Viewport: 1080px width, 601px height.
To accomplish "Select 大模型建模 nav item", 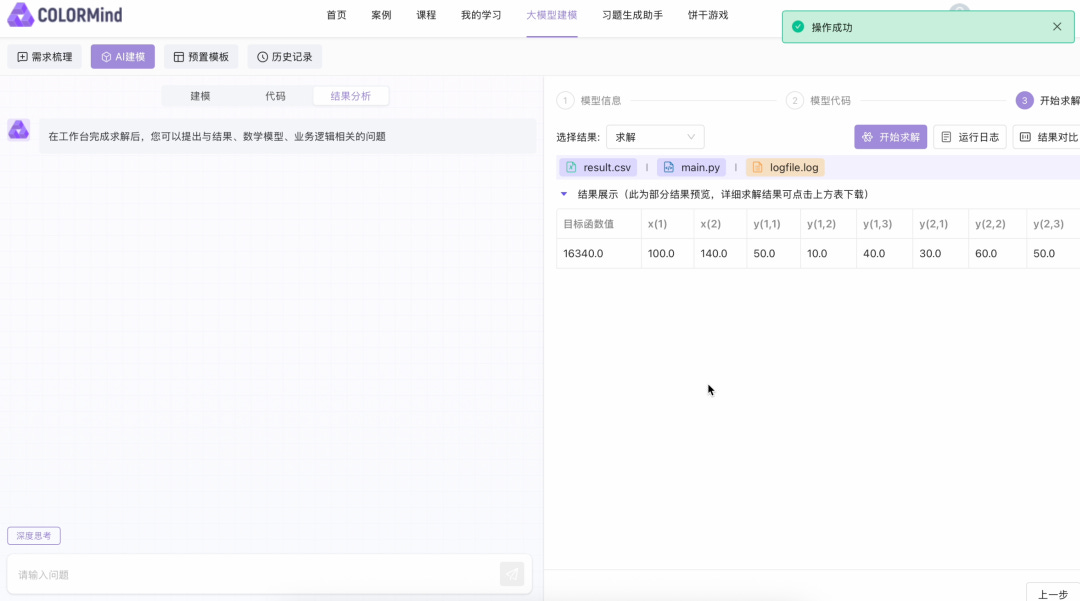I will click(x=552, y=15).
